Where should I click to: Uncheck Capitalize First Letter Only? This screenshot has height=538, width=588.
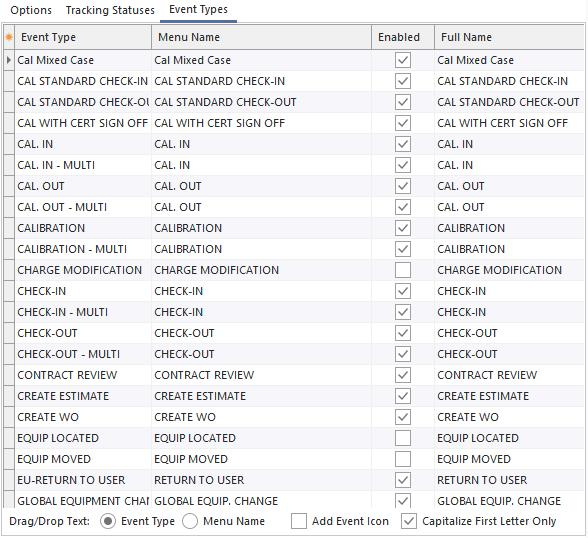click(x=409, y=522)
